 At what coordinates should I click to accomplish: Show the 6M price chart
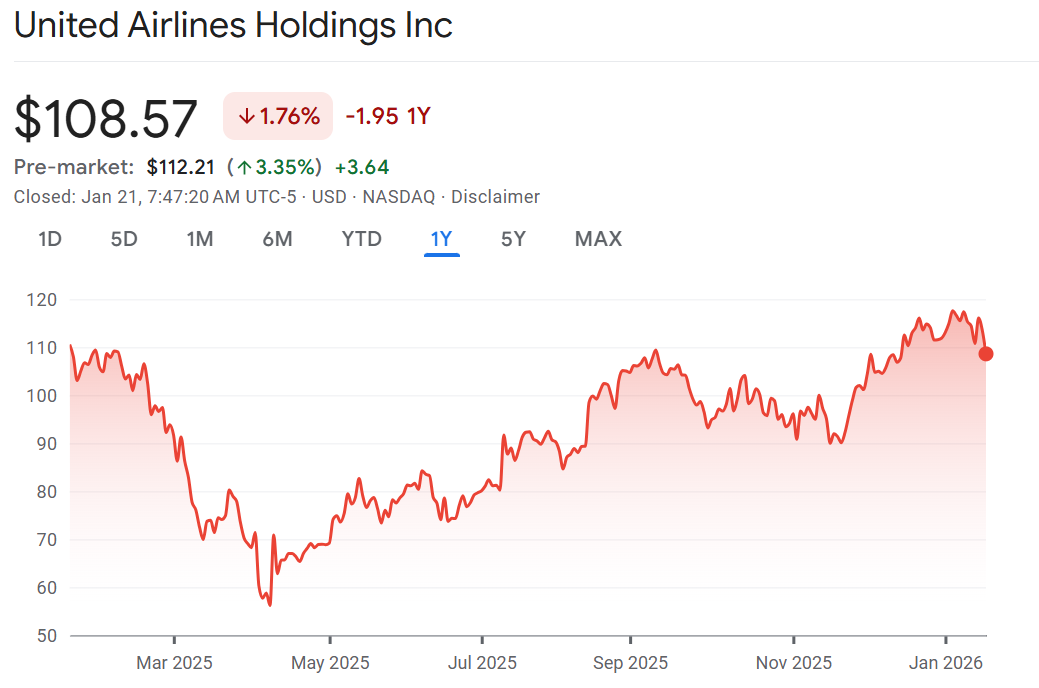pos(277,239)
